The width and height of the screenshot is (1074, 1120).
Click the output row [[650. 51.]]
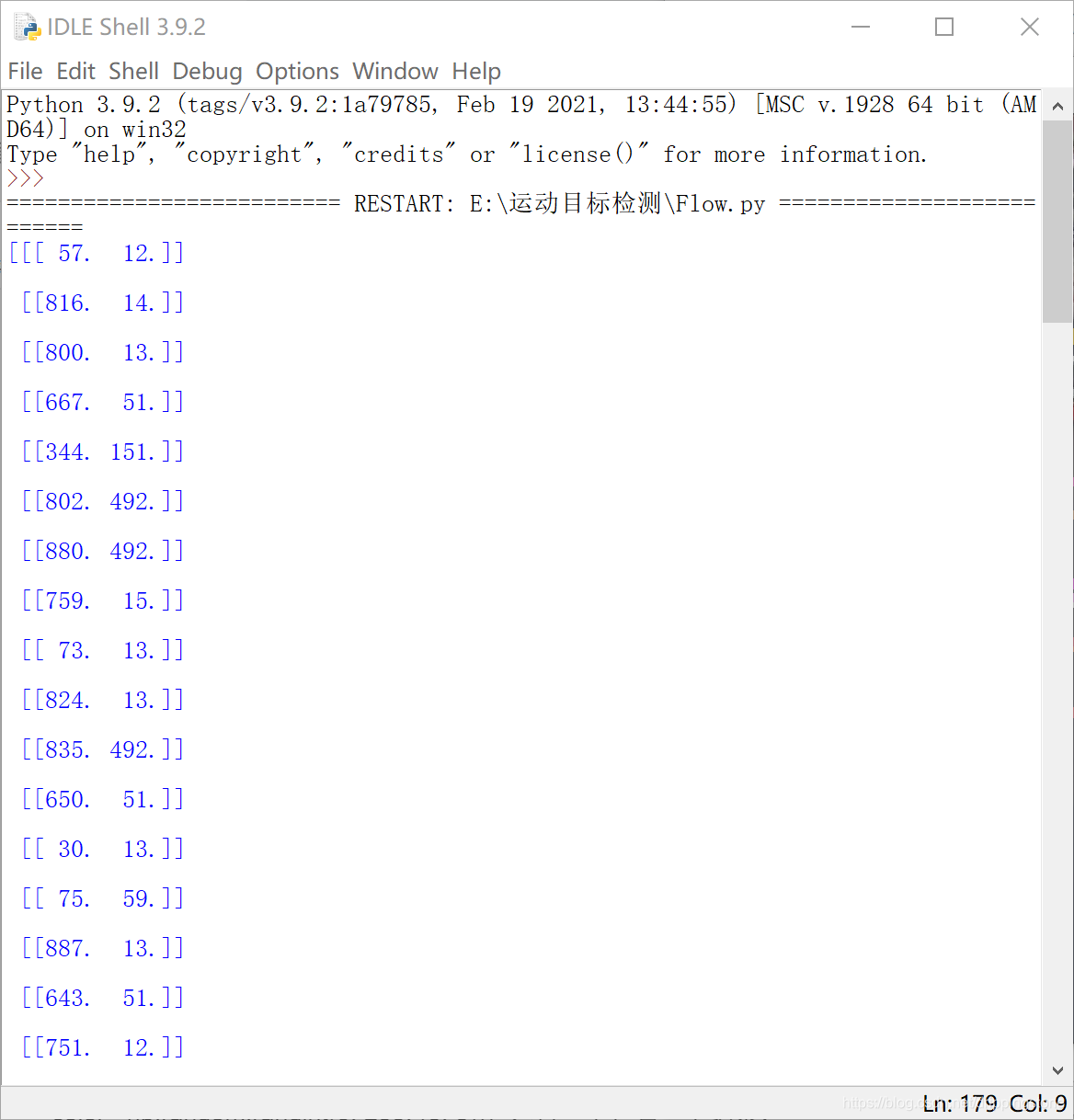(x=102, y=799)
